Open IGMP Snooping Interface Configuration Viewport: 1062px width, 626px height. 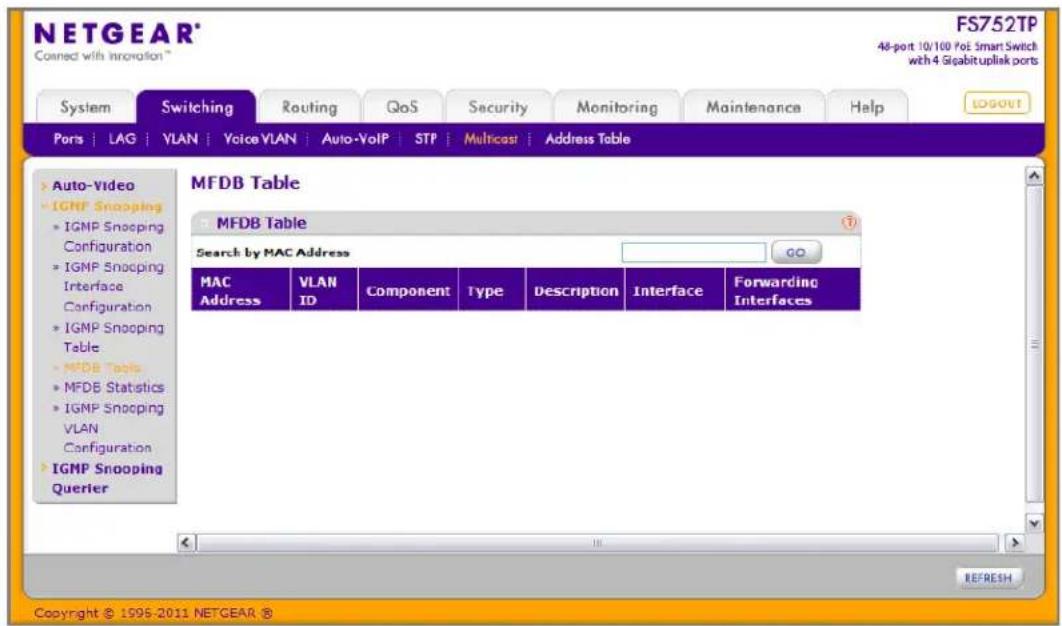pyautogui.click(x=113, y=287)
